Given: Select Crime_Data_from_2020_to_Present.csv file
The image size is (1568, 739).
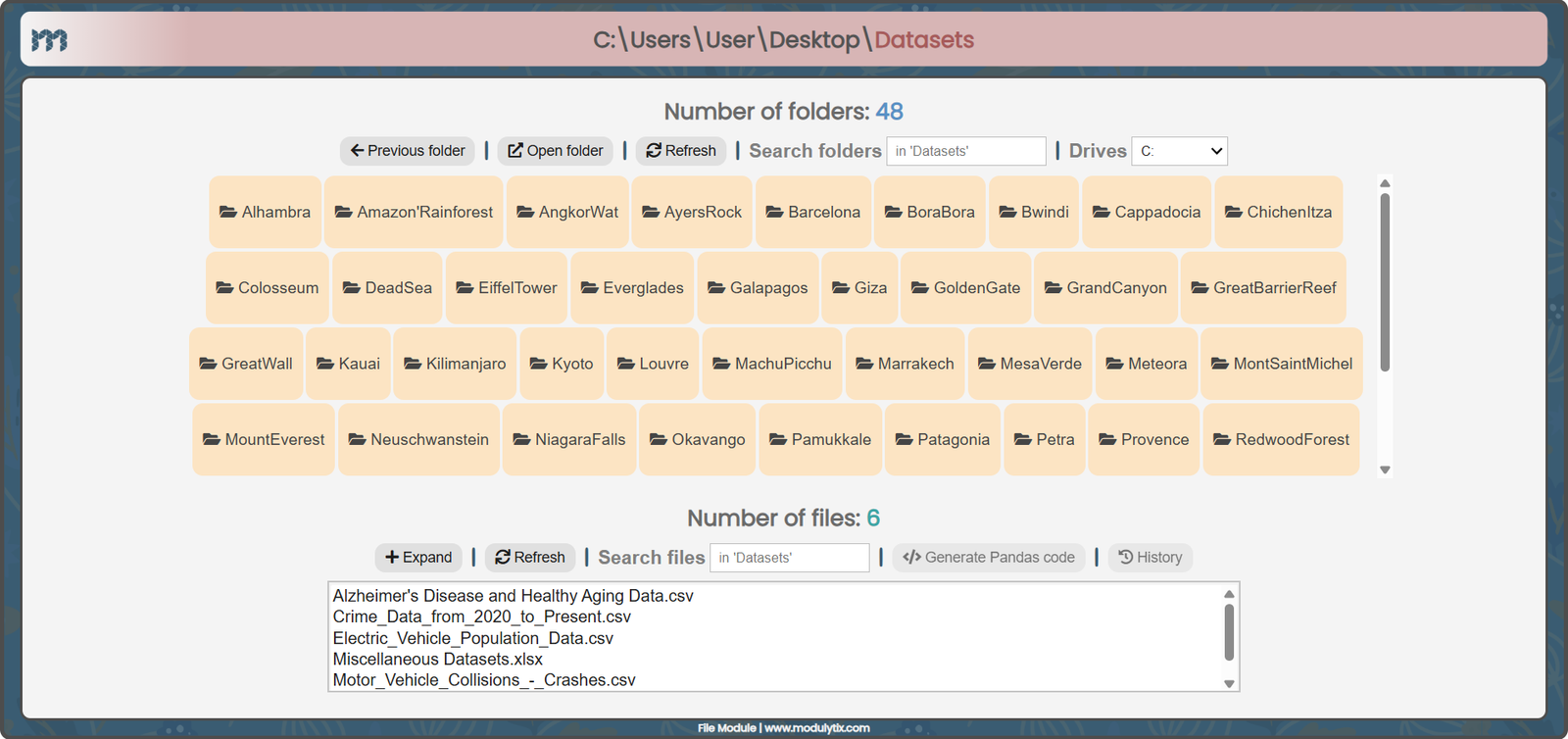Looking at the screenshot, I should coord(481,616).
